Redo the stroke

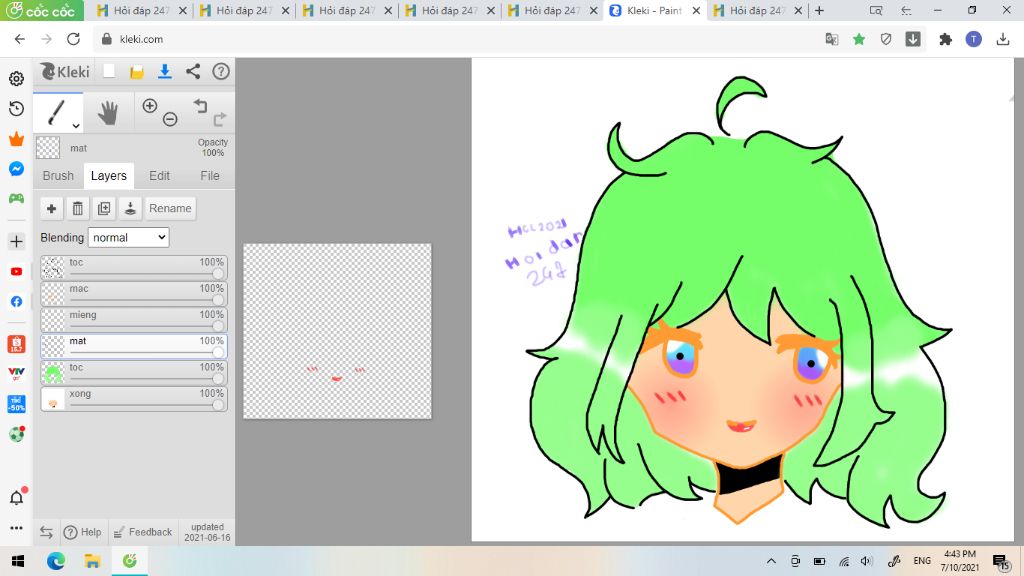coord(220,119)
